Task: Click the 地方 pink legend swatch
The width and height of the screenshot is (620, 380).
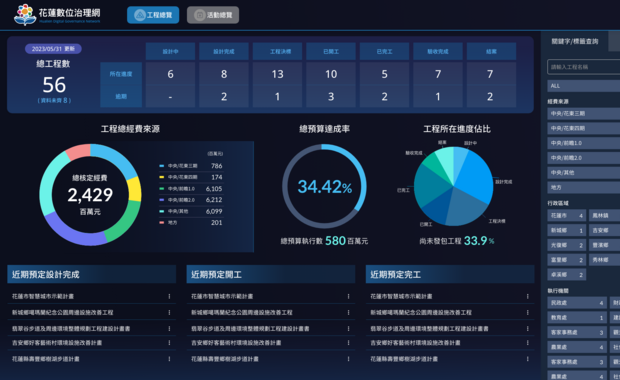Action: pos(161,223)
